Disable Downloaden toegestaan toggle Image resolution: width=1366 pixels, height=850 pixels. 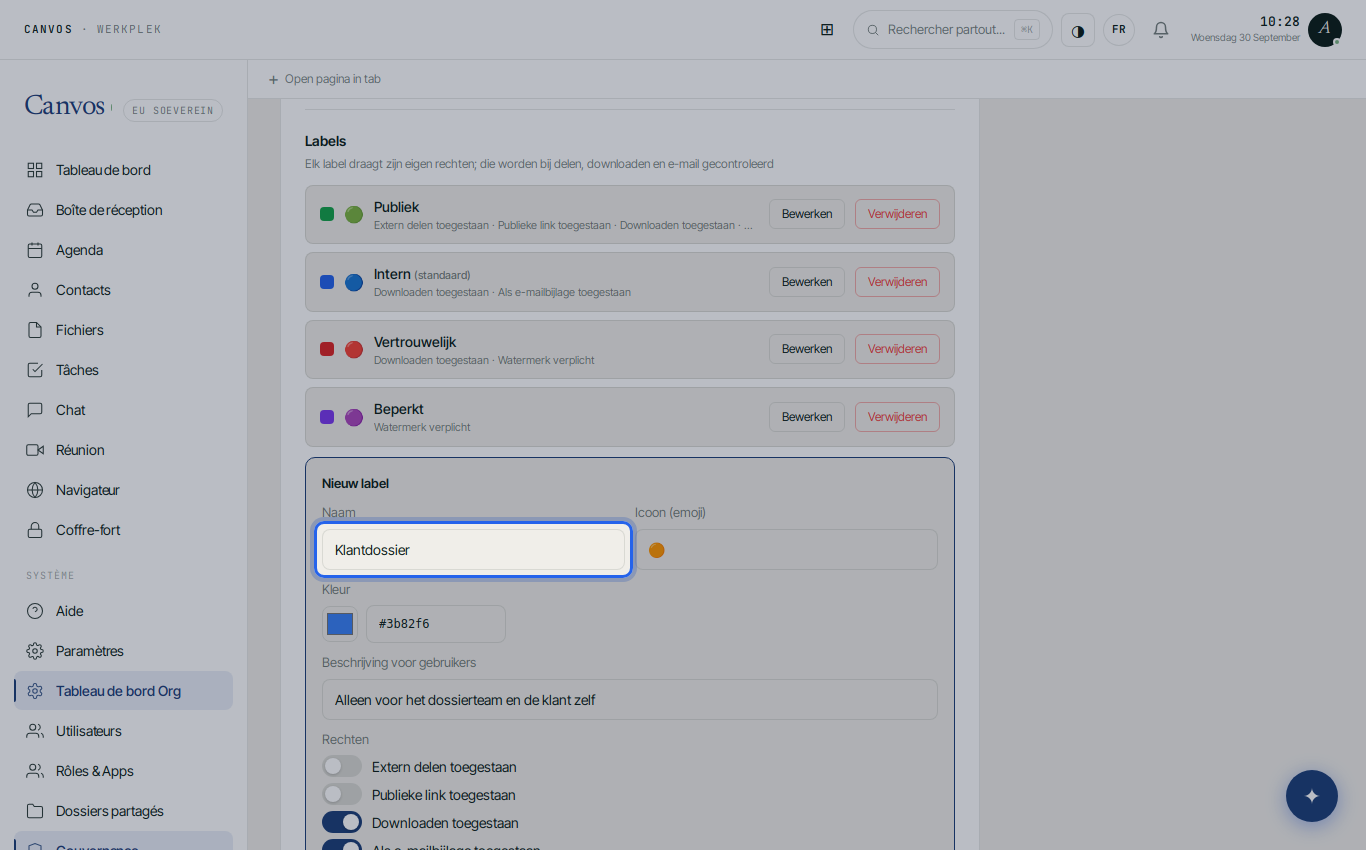pyautogui.click(x=342, y=823)
